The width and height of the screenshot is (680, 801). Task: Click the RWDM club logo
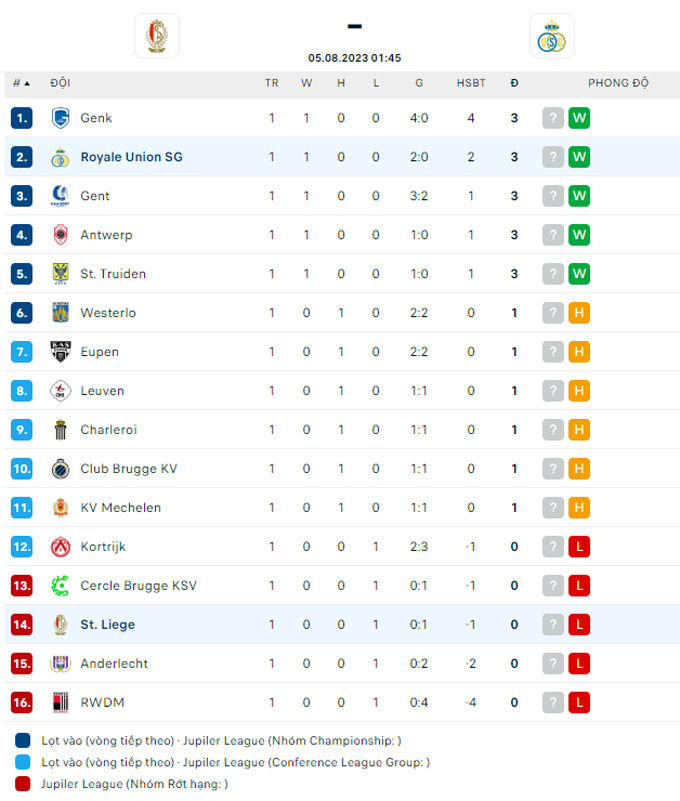tap(59, 702)
